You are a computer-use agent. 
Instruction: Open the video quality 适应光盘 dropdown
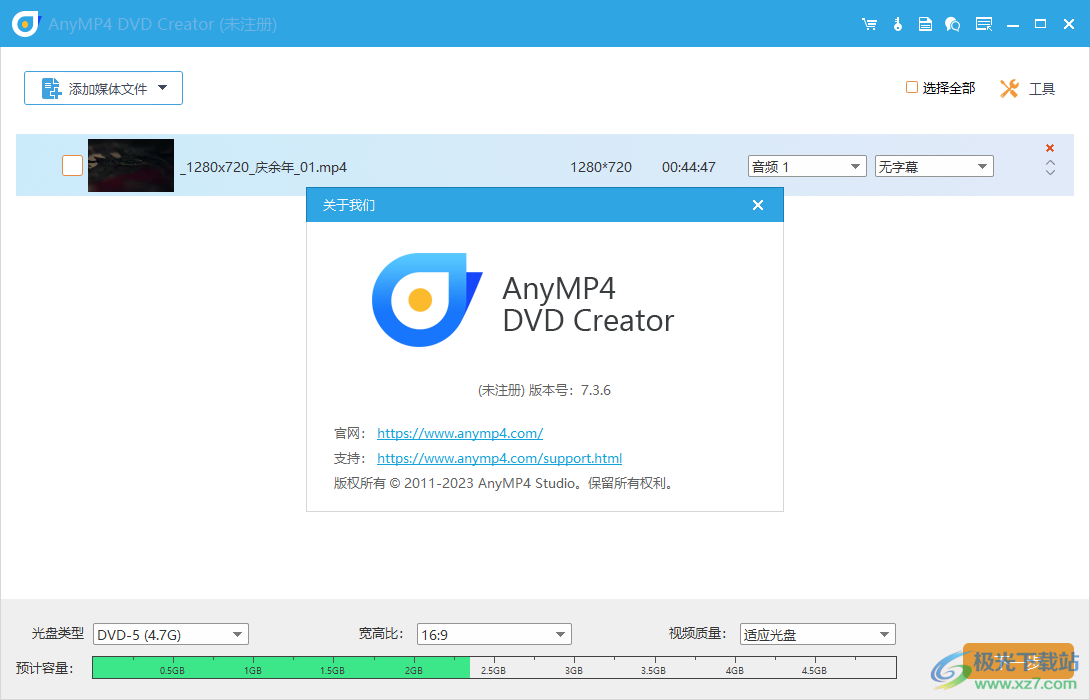click(x=818, y=634)
